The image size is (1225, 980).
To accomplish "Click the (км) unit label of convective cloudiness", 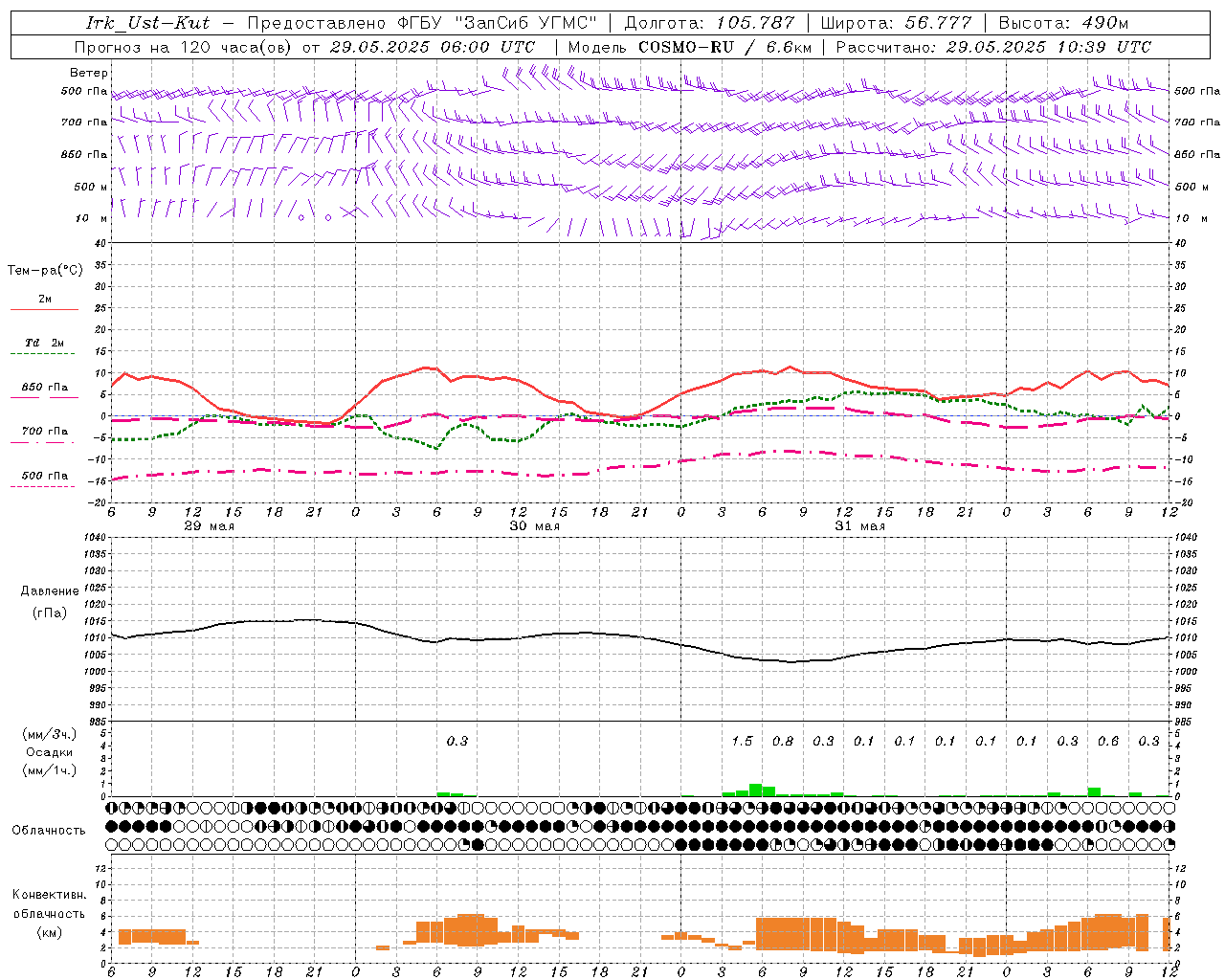I will [49, 932].
